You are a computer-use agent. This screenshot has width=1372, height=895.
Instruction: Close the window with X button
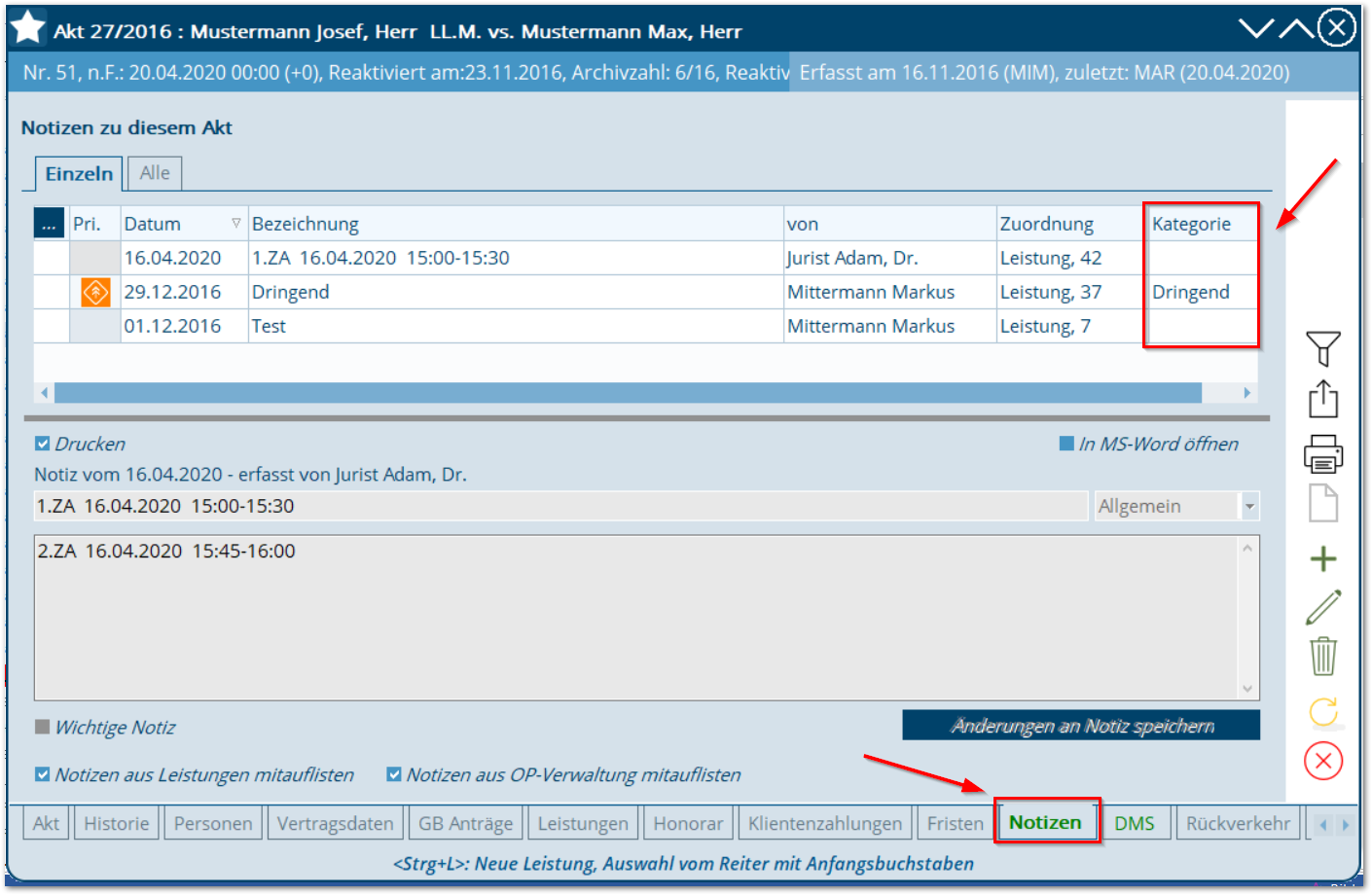click(1337, 27)
